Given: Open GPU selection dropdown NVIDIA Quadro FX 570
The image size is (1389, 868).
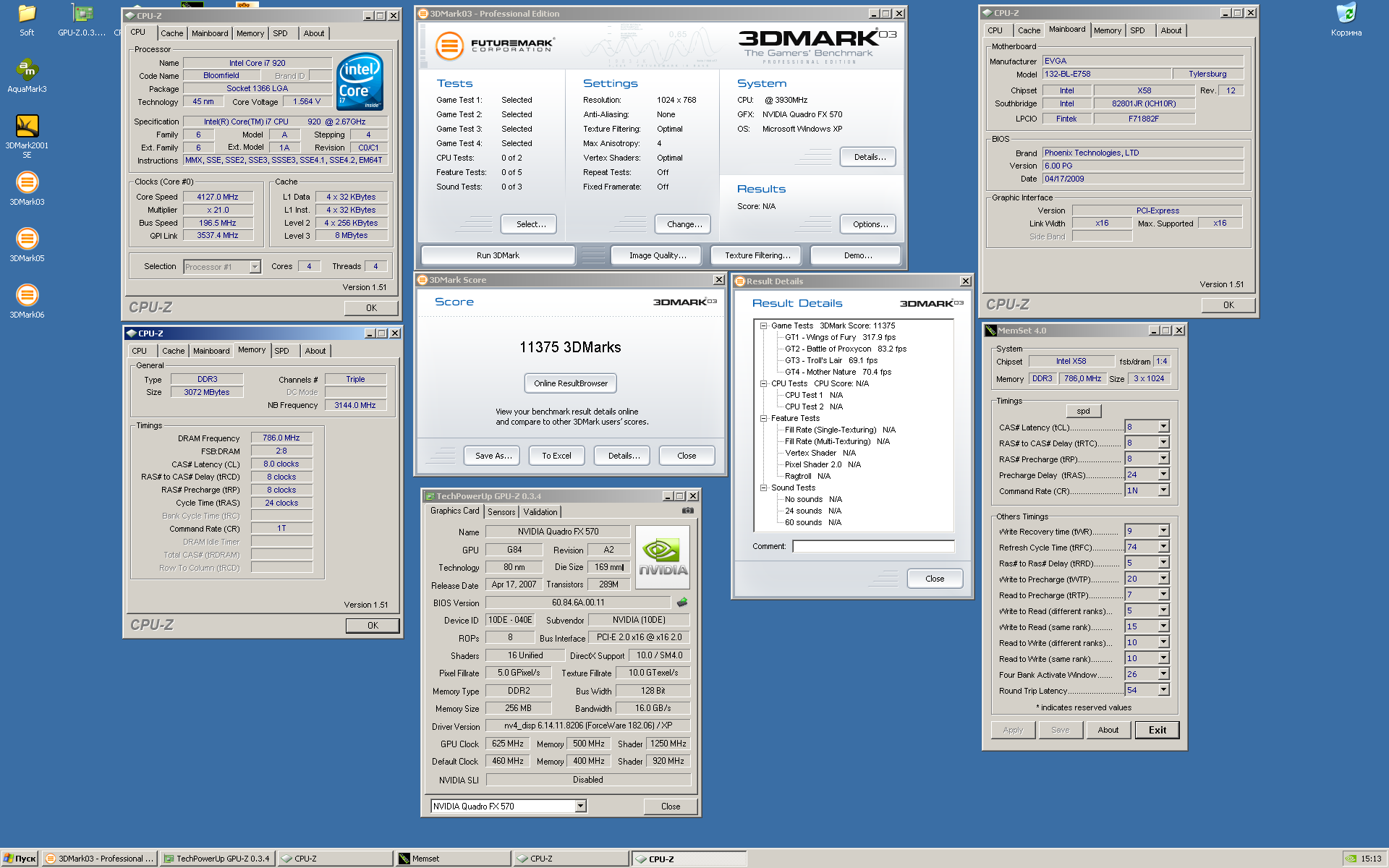Looking at the screenshot, I should (580, 806).
